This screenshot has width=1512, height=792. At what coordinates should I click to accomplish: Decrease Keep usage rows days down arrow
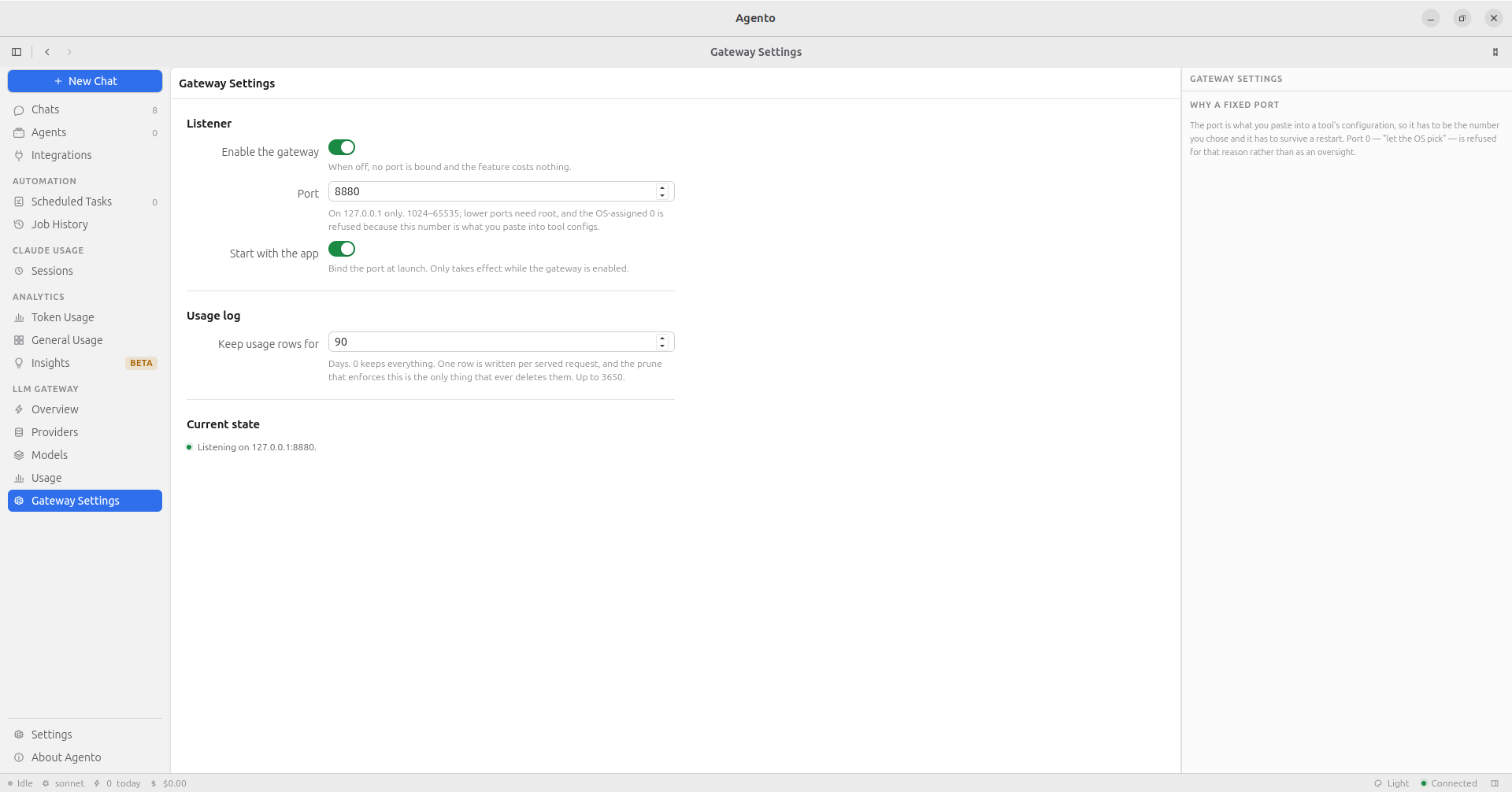point(662,346)
